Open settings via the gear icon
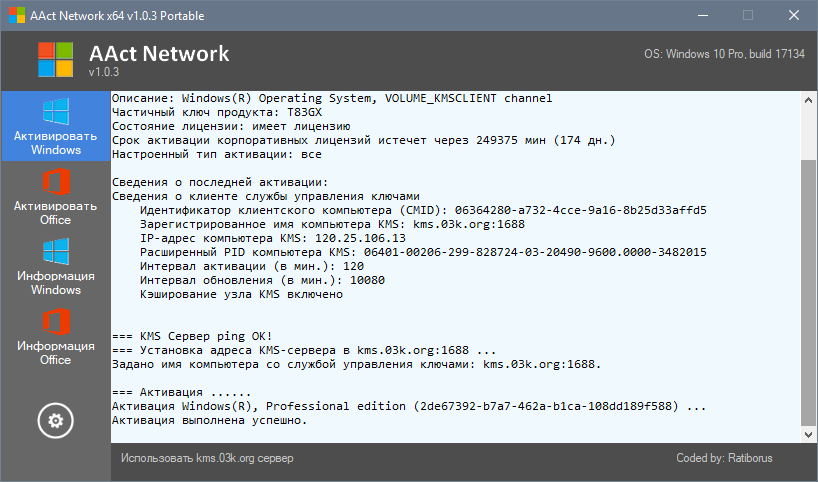 [55, 420]
